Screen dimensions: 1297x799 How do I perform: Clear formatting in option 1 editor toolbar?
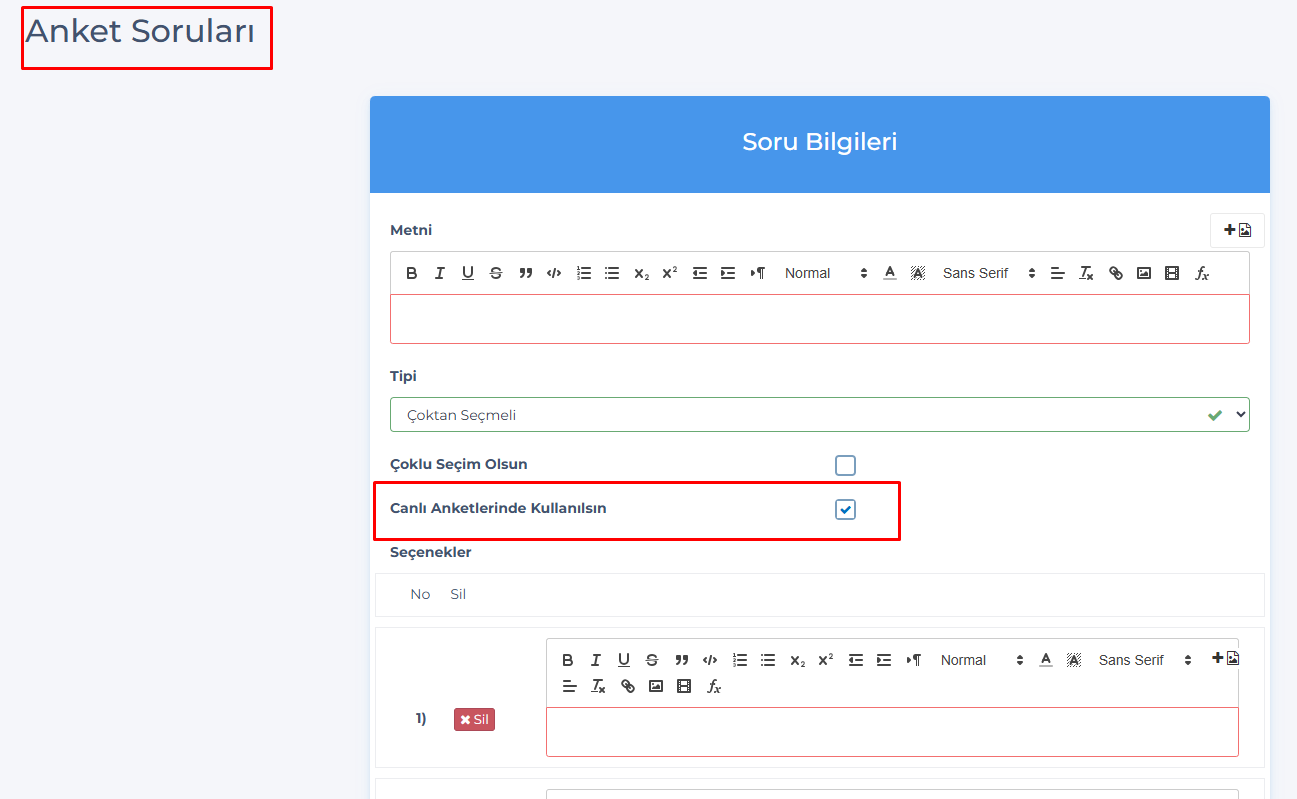tap(598, 686)
